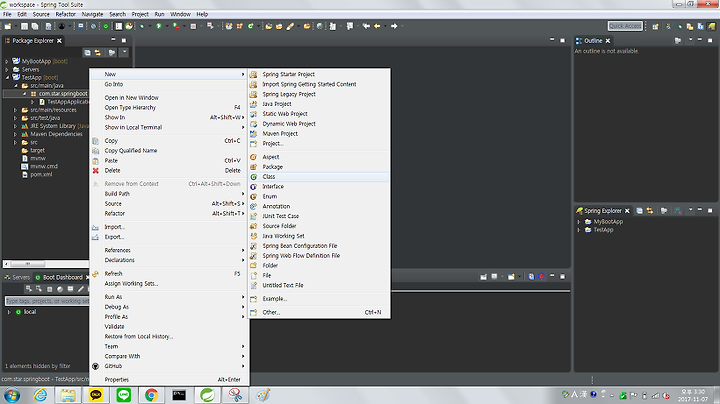Choose Refresh in the context menu

[x=169, y=274]
